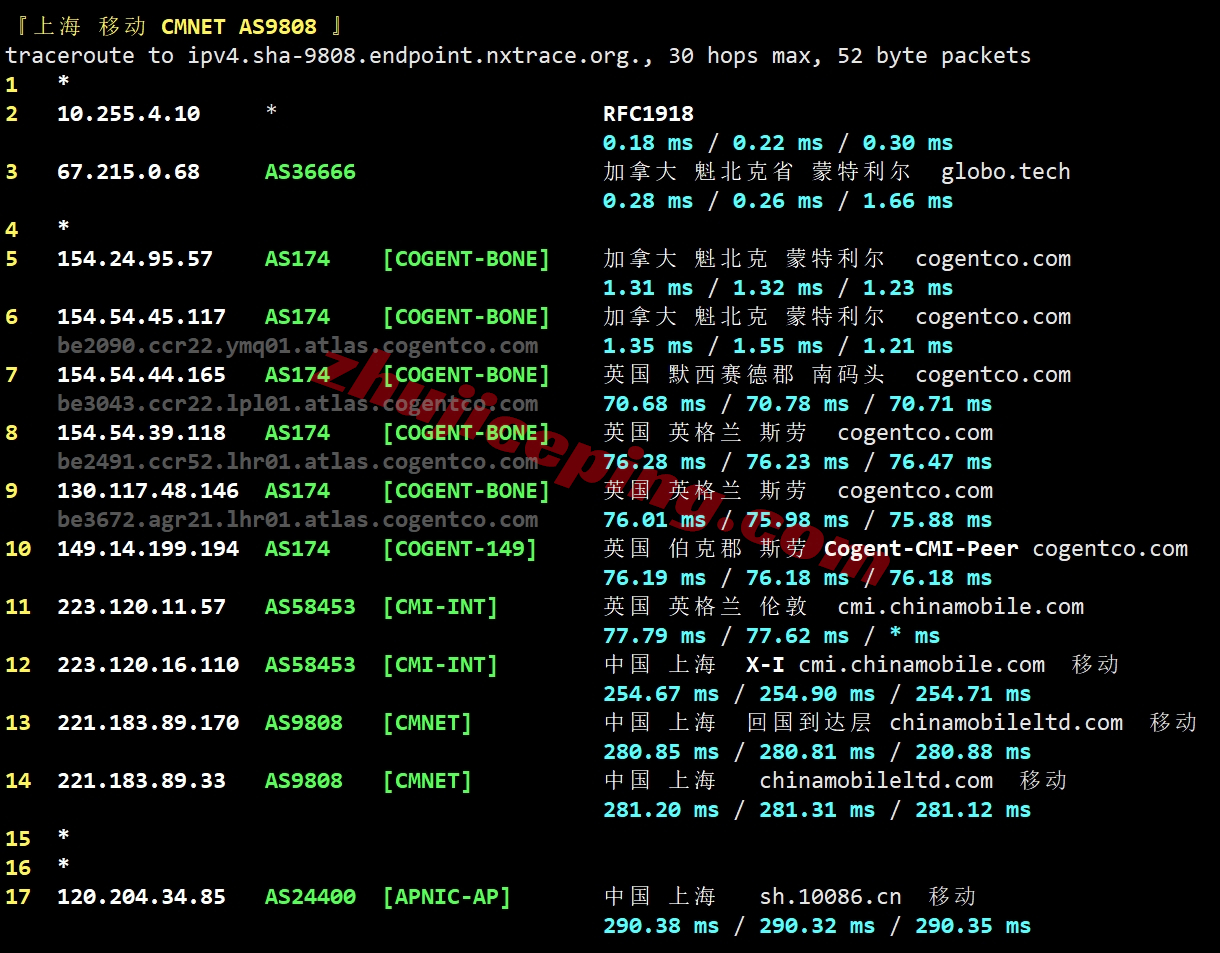Select IP address 67.215.0.68
Image resolution: width=1220 pixels, height=953 pixels.
tap(128, 172)
